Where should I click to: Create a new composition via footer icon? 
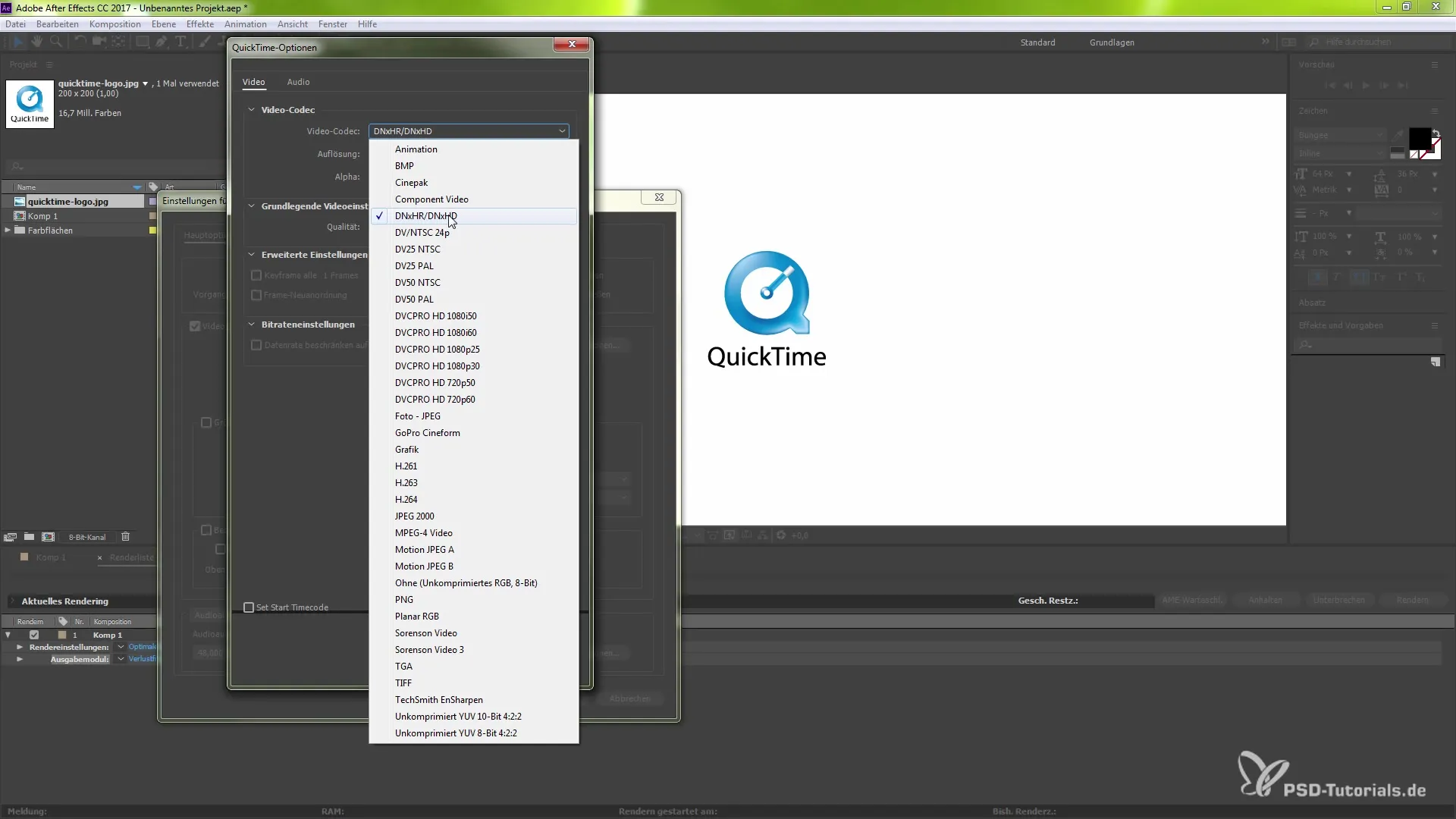49,537
